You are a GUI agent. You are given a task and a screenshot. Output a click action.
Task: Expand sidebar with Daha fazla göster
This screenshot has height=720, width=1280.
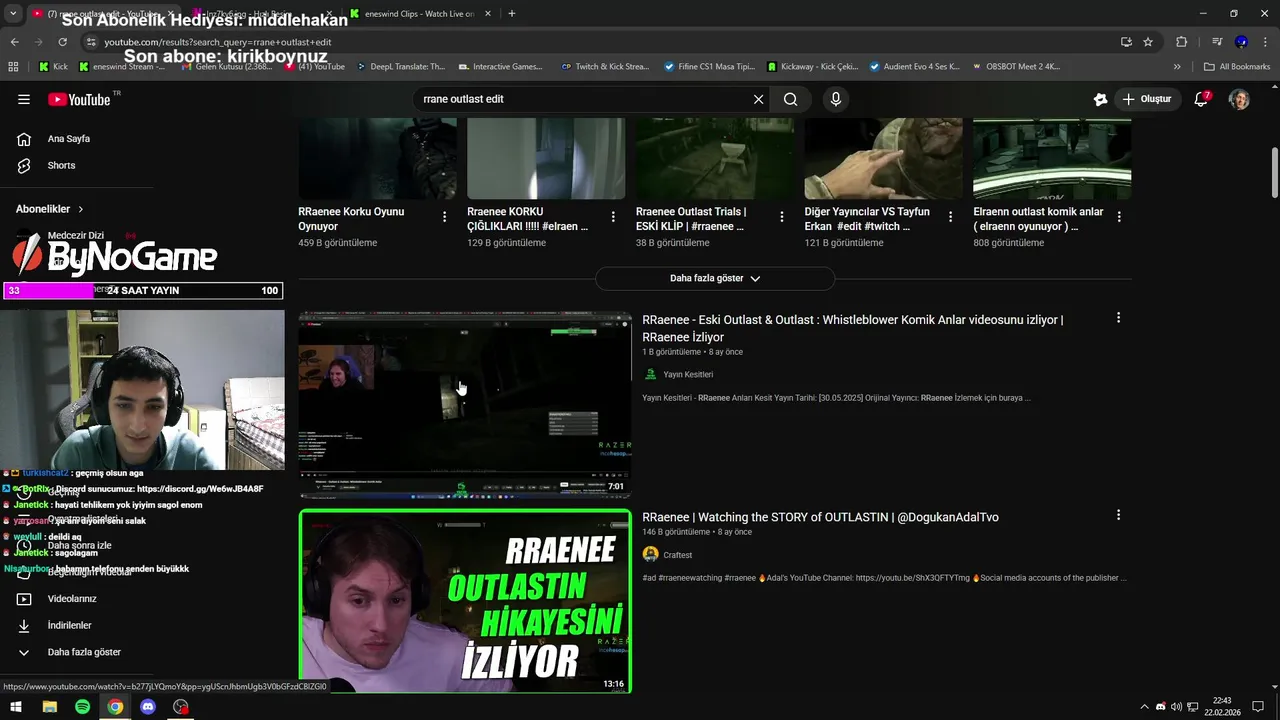[84, 652]
